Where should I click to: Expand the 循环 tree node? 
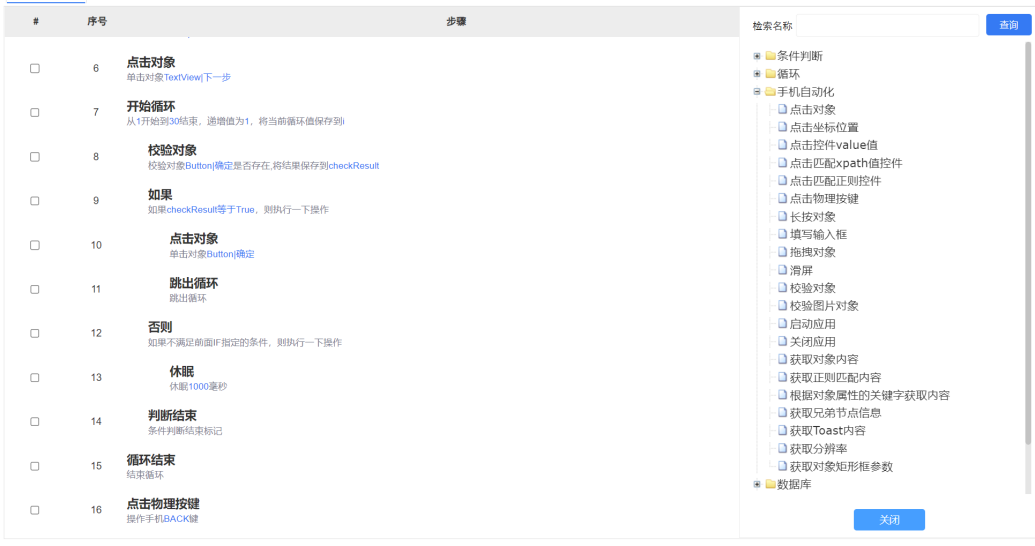[757, 74]
